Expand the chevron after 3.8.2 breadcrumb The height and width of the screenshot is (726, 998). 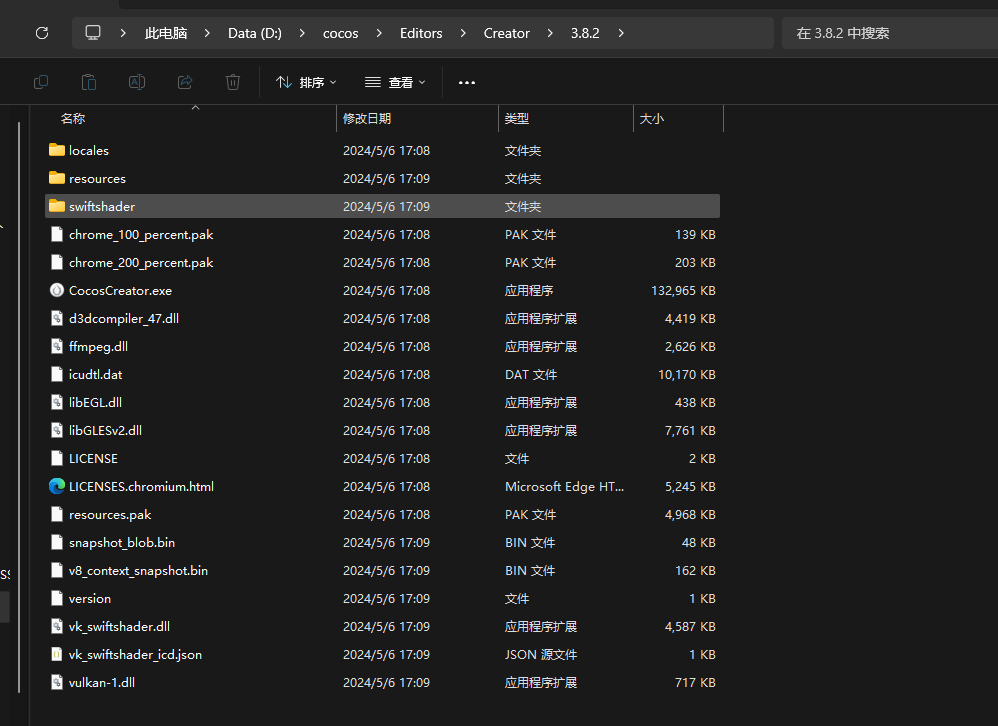pos(621,33)
